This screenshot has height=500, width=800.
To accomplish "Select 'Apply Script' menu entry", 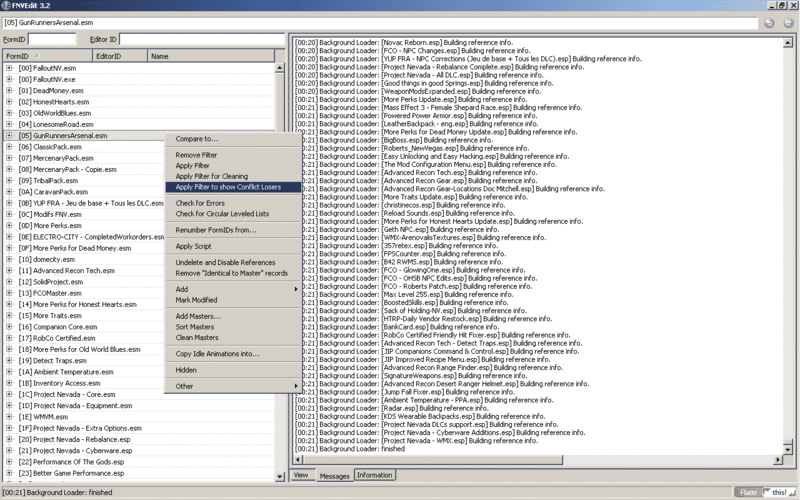I will 233,246.
